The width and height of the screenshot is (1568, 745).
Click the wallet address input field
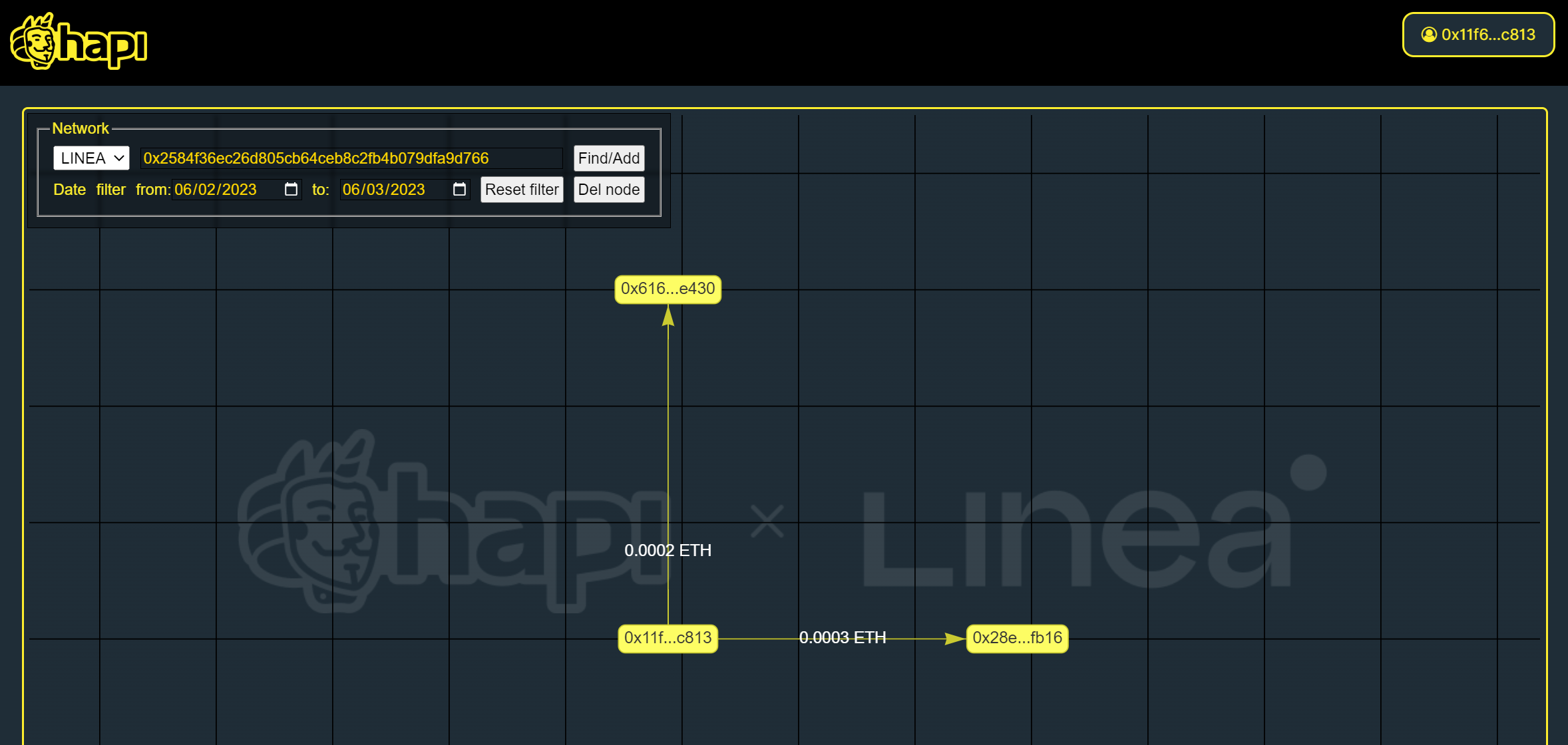point(351,158)
